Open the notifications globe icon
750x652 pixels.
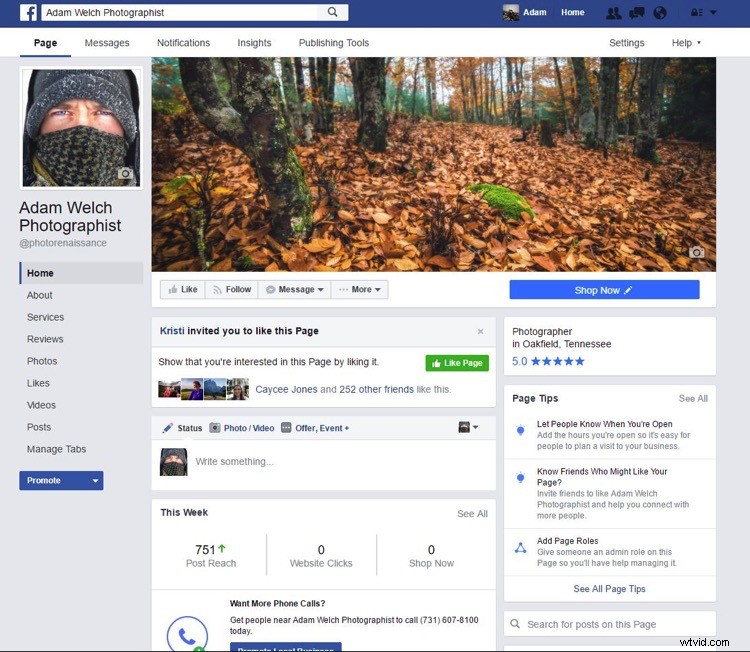pyautogui.click(x=660, y=13)
